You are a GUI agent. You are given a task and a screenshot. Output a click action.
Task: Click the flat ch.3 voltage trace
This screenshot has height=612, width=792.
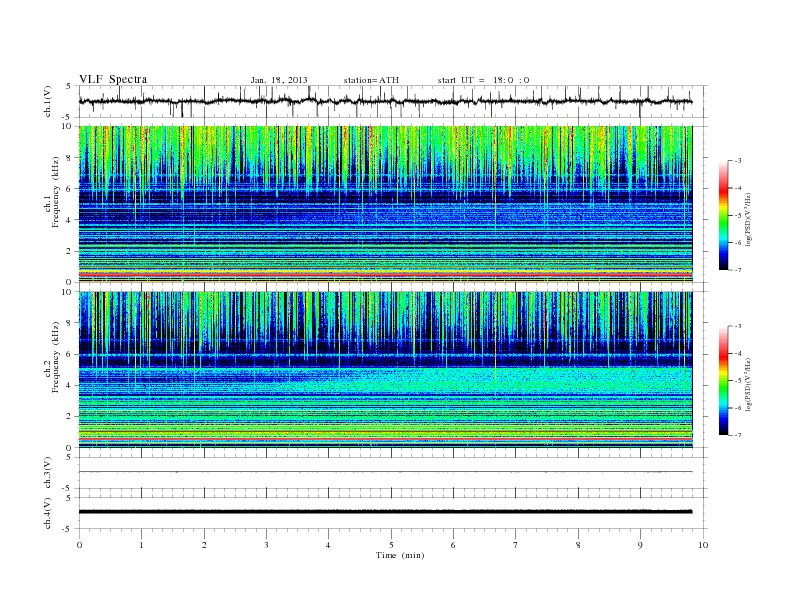click(x=385, y=472)
